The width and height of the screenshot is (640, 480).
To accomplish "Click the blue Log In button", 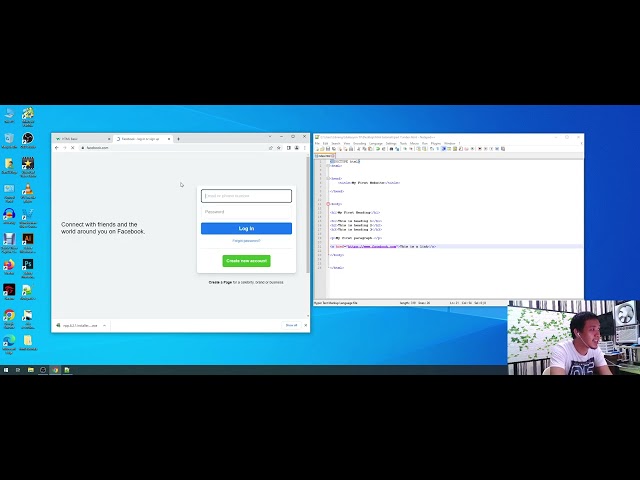I will click(246, 229).
